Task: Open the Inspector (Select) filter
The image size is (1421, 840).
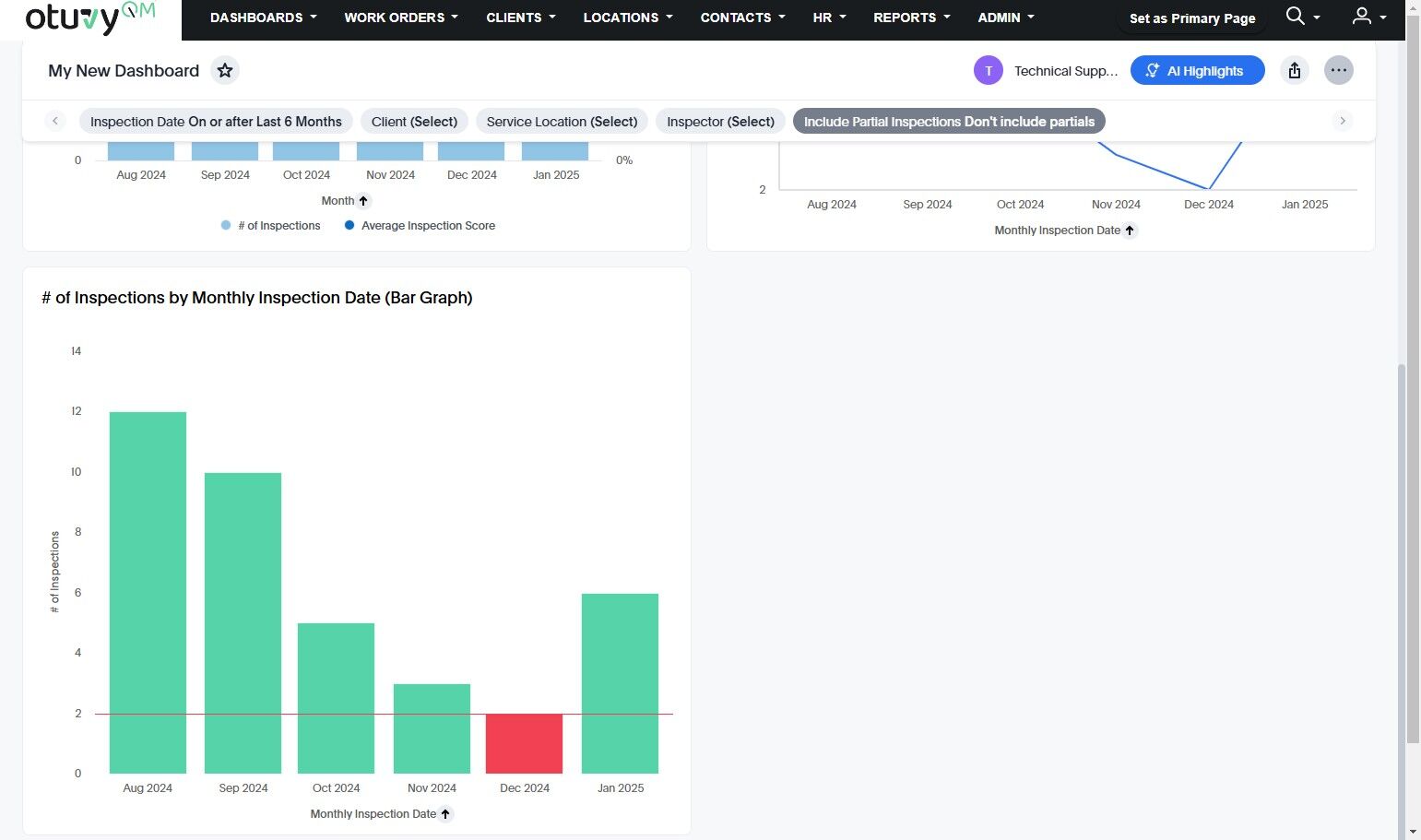Action: 720,122
